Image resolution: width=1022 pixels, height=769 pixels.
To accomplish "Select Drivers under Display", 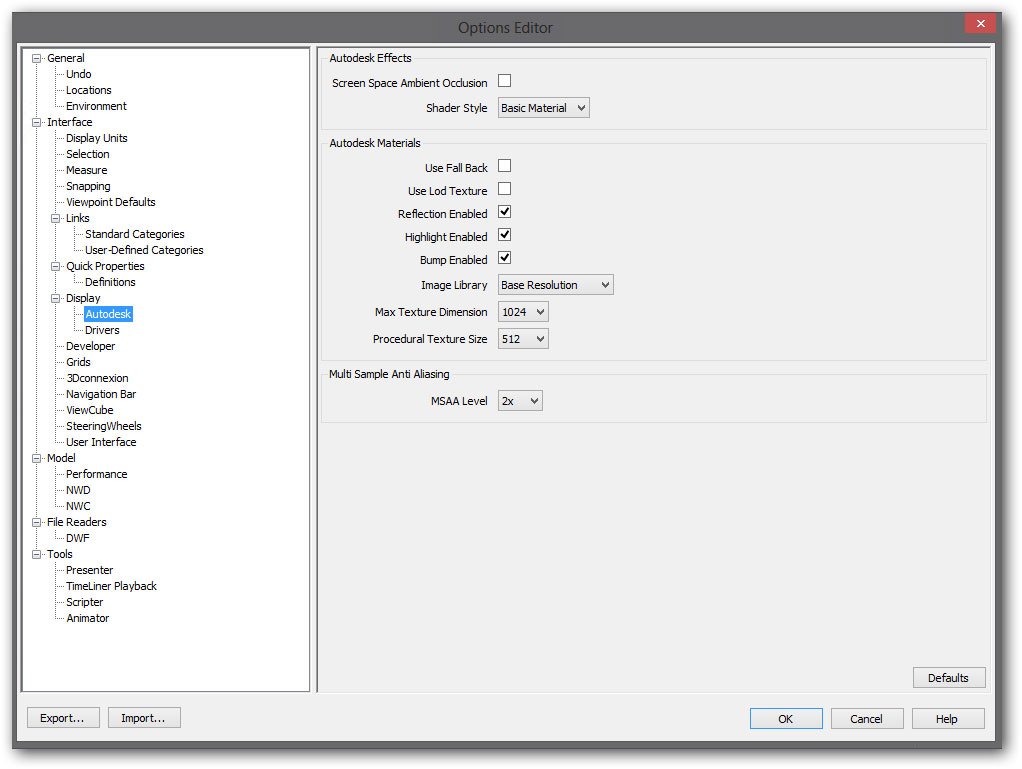I will 102,330.
